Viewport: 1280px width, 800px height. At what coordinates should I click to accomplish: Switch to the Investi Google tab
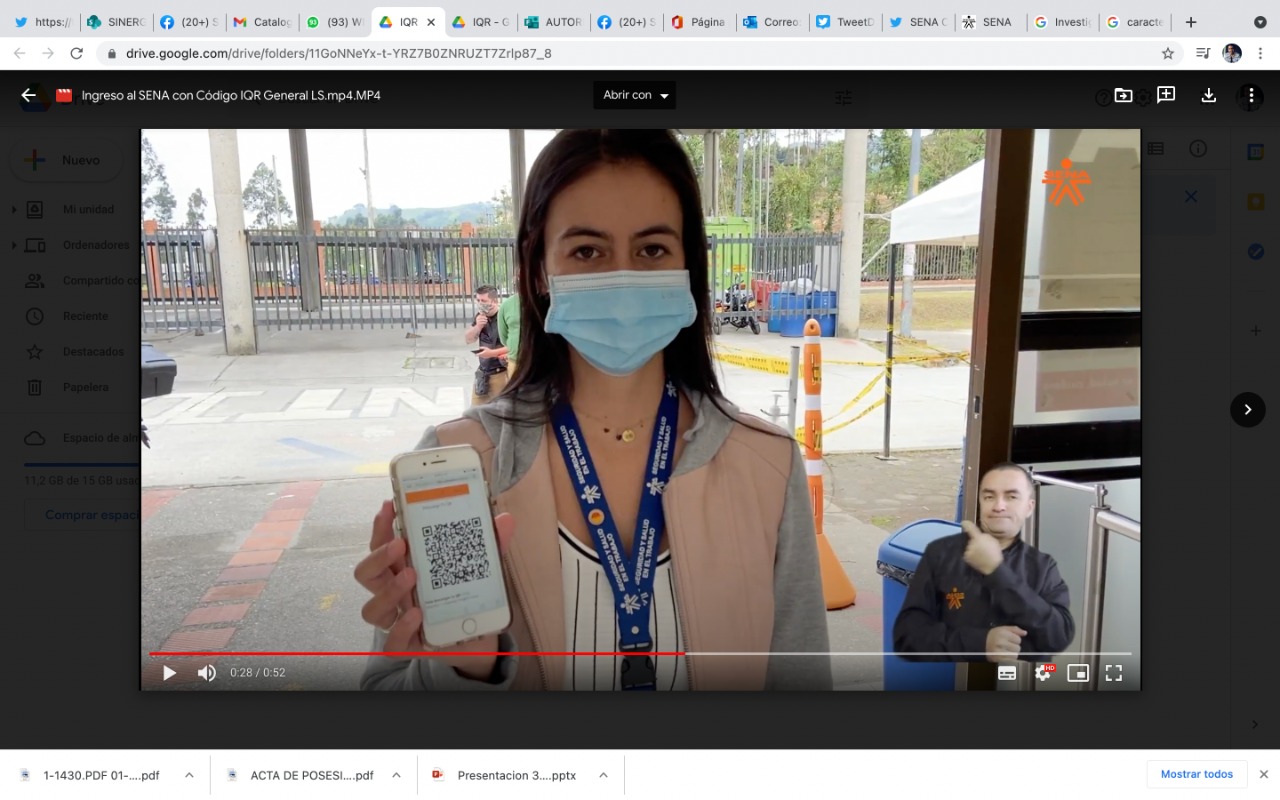coord(1062,22)
